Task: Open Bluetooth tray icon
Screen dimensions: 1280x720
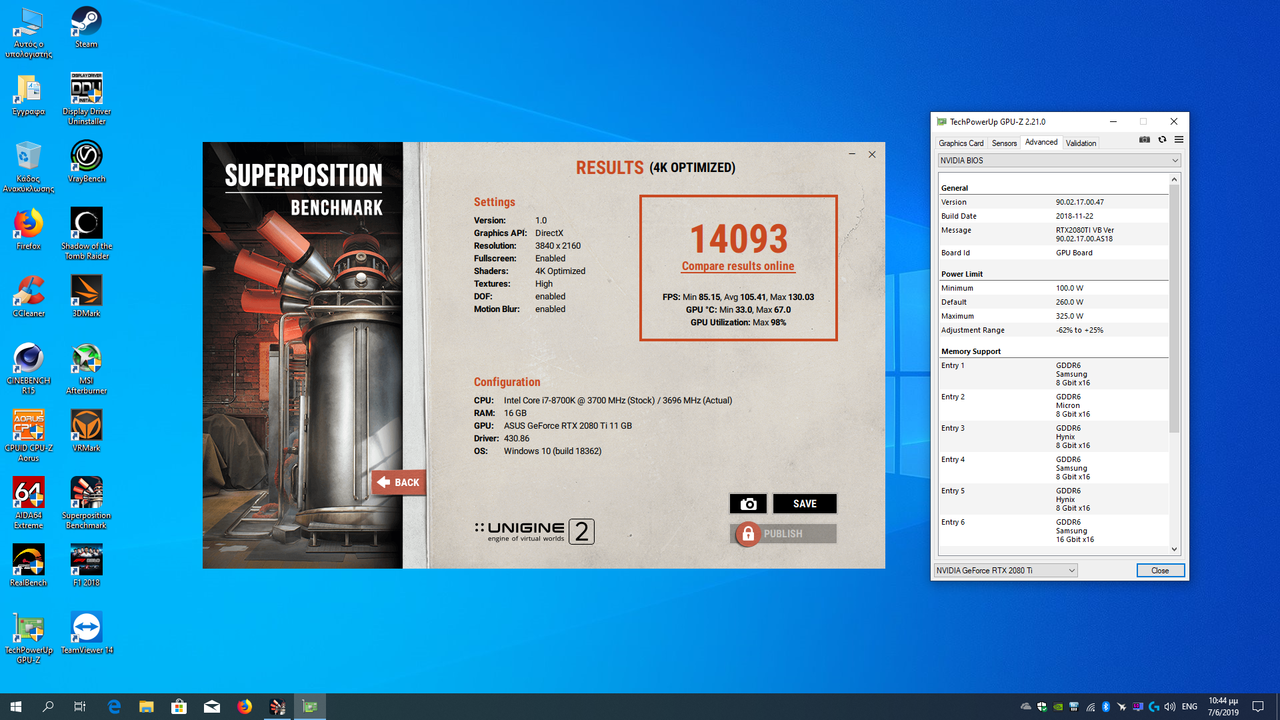Action: 1107,707
